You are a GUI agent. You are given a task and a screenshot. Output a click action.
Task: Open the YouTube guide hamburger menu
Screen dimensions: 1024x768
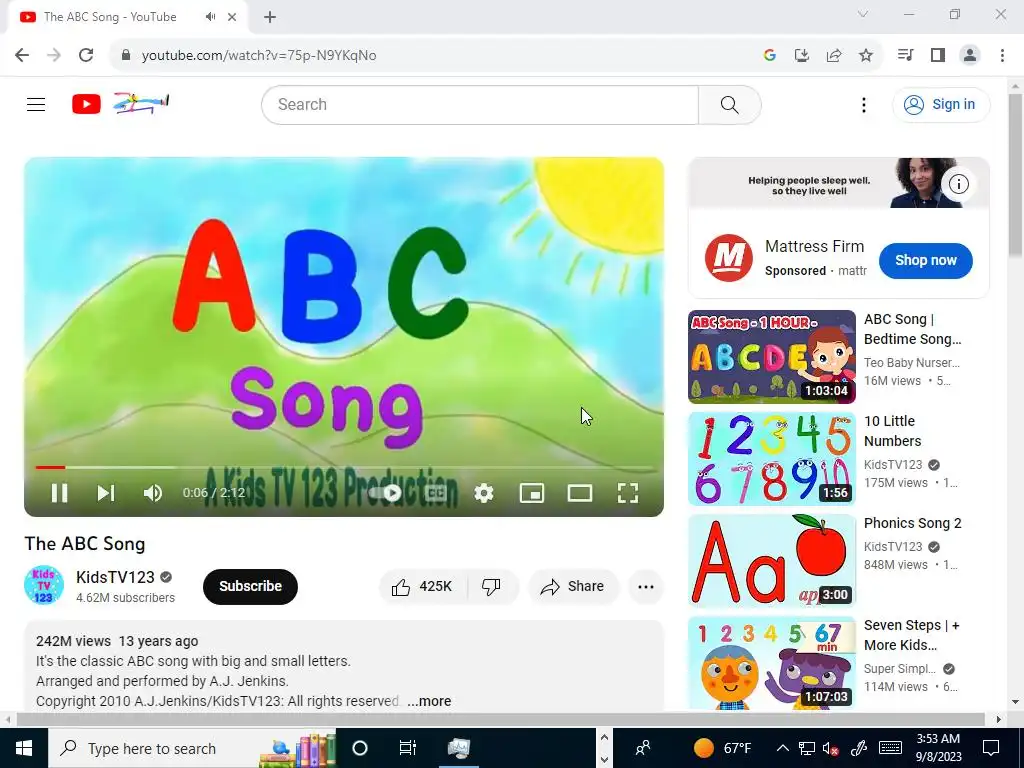tap(36, 104)
